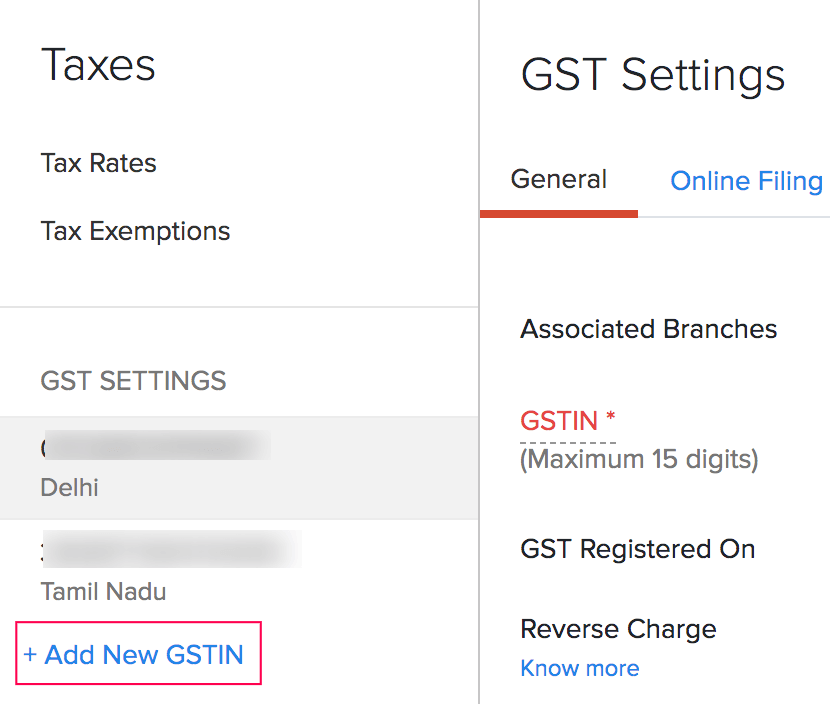Click the Reverse Charge label

click(x=618, y=629)
